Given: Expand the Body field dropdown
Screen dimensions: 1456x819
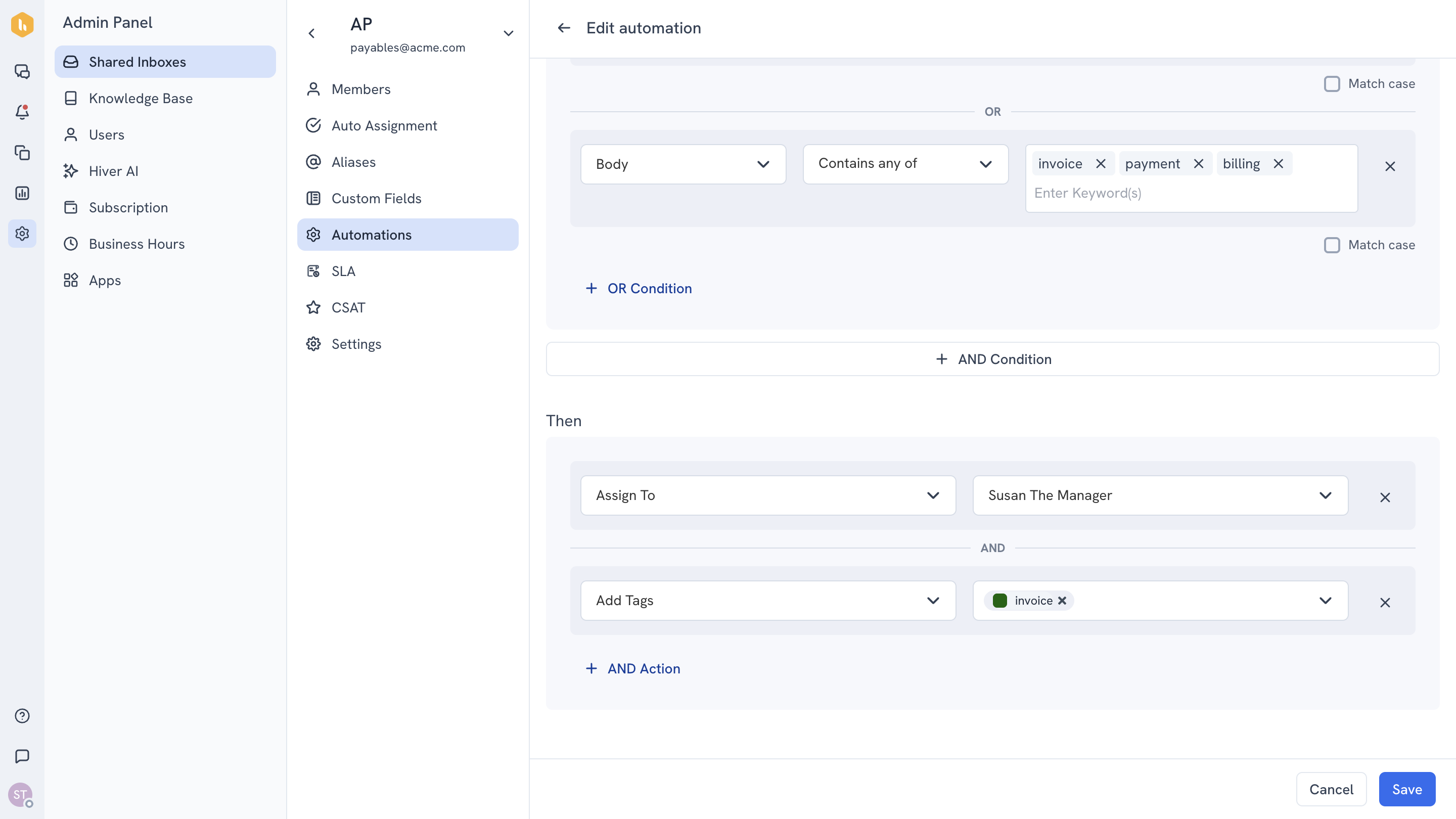Looking at the screenshot, I should click(683, 164).
